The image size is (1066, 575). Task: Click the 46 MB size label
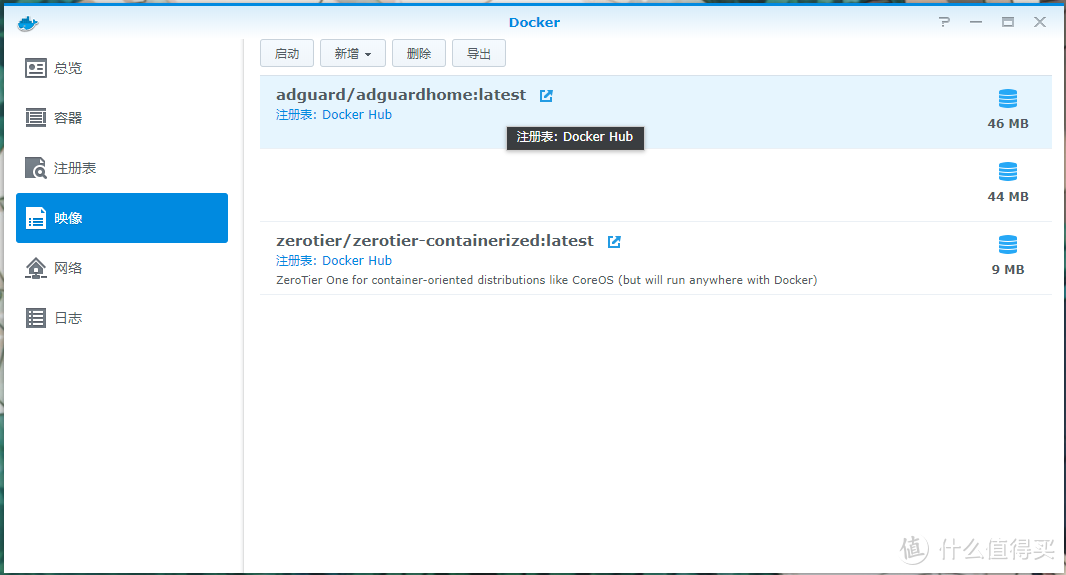click(1008, 124)
